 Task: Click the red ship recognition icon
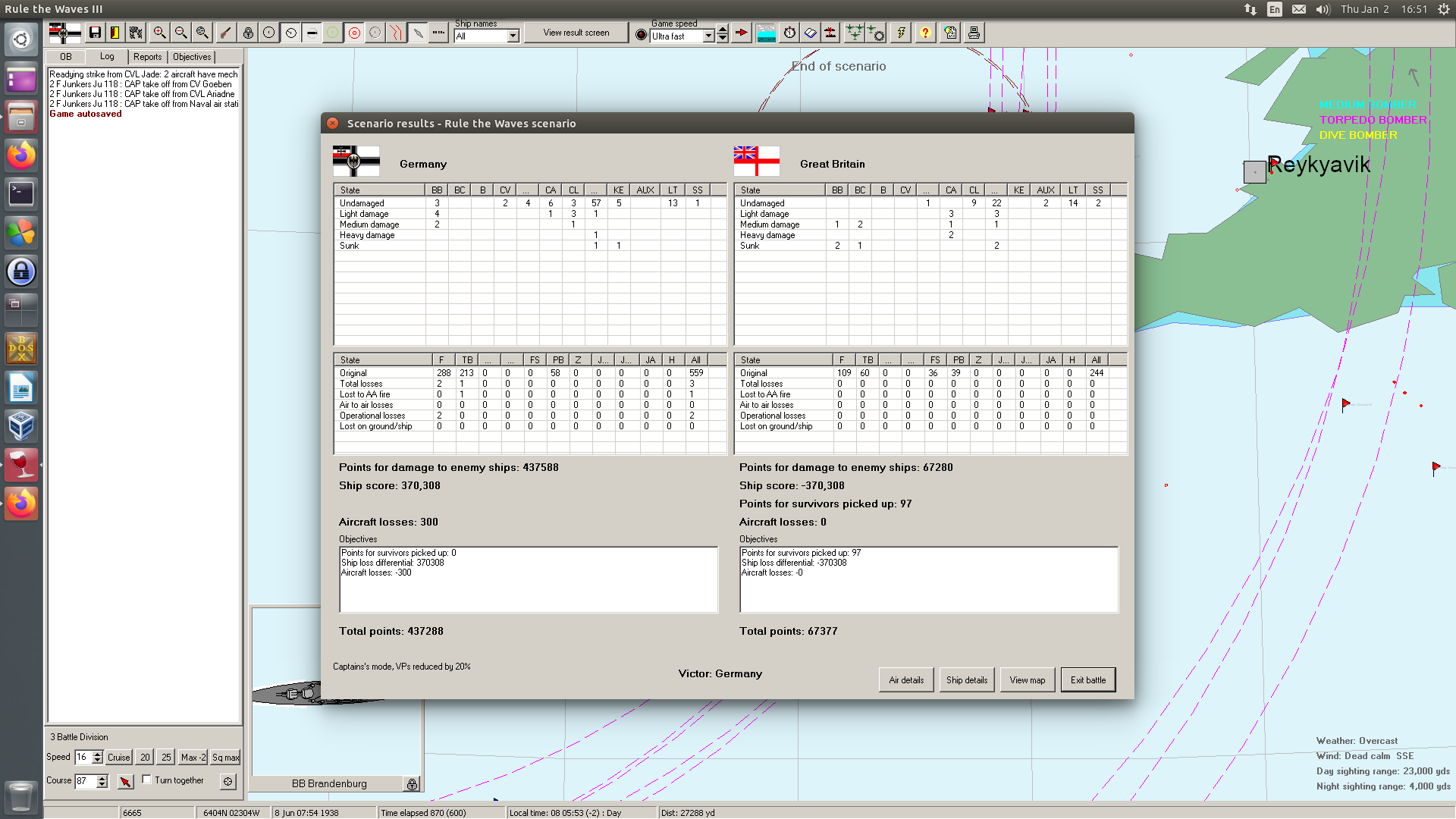pyautogui.click(x=831, y=33)
